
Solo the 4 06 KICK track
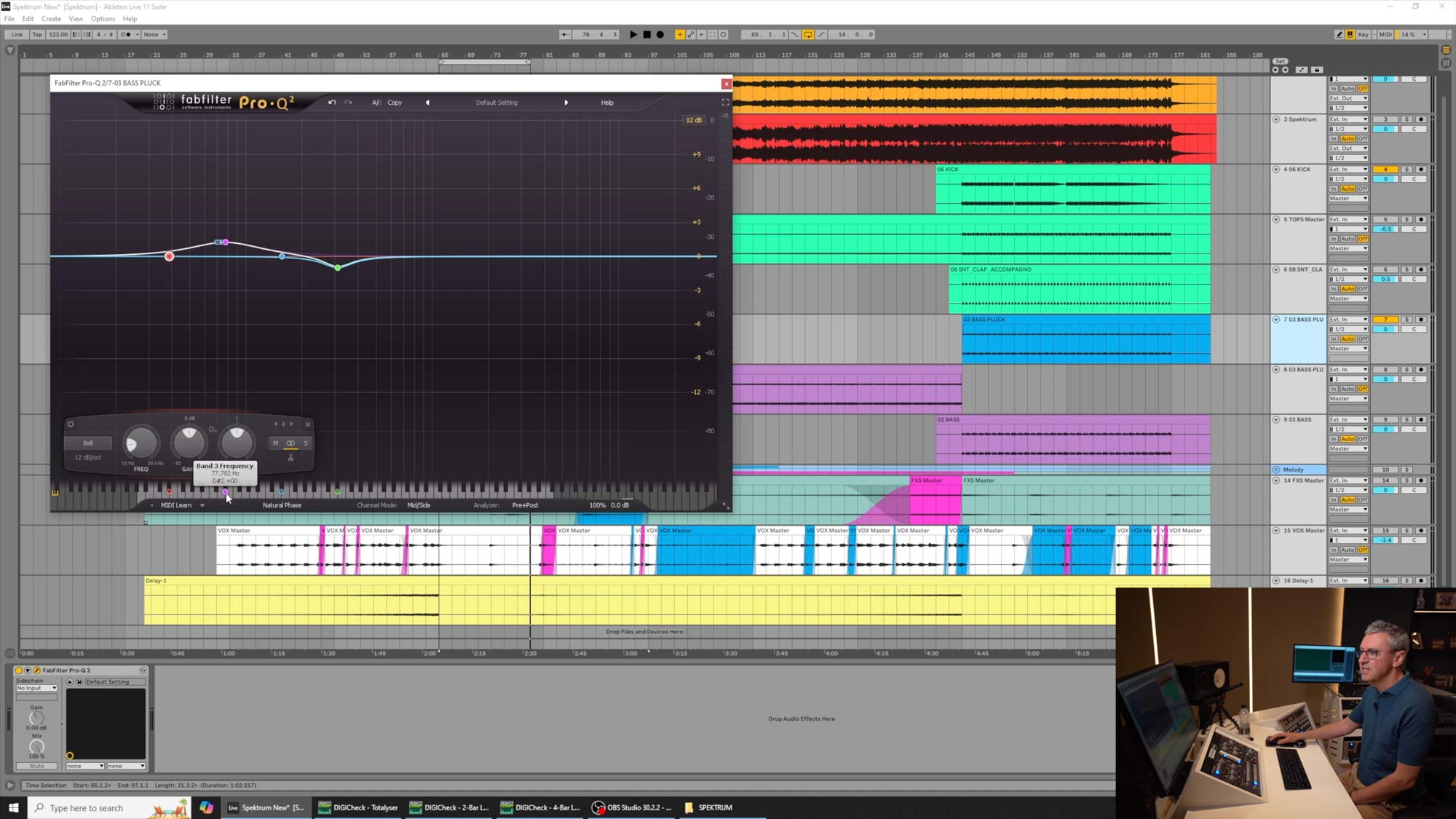pyautogui.click(x=1406, y=169)
